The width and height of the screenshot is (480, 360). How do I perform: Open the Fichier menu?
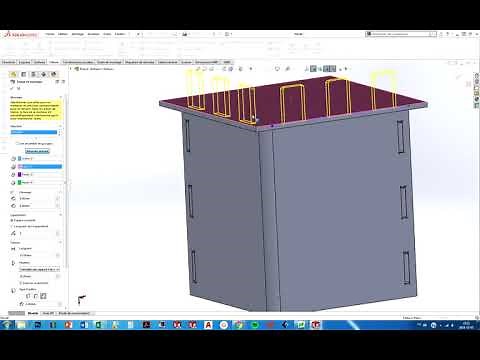click(50, 34)
